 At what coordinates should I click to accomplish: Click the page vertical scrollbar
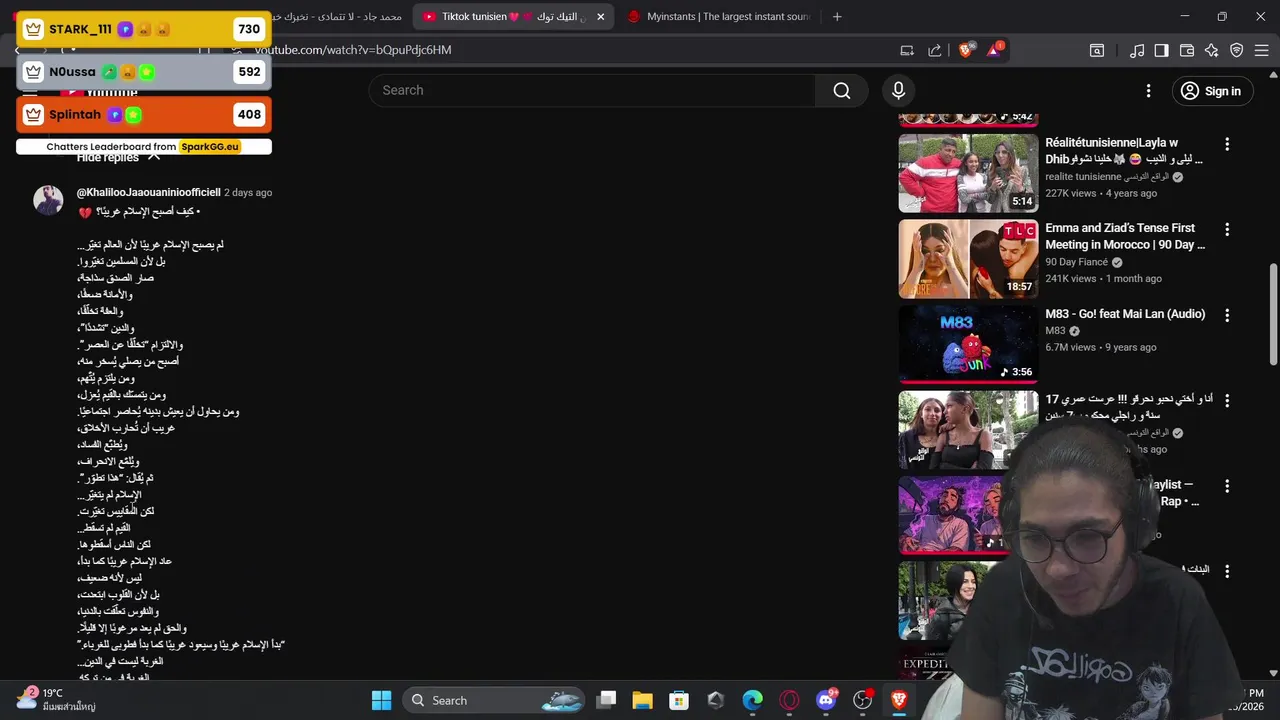(x=1273, y=315)
